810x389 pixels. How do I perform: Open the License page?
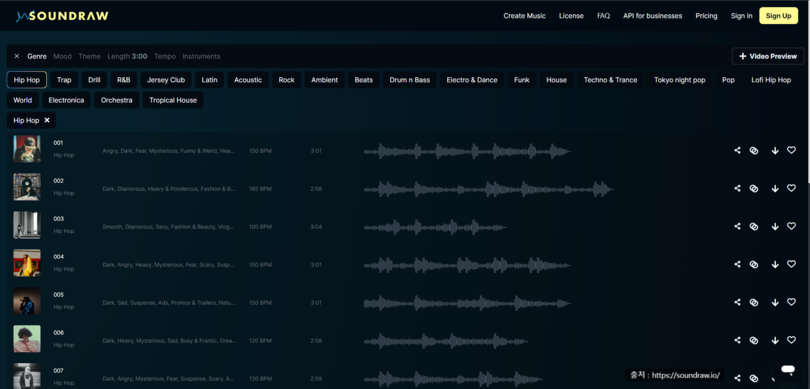tap(571, 16)
